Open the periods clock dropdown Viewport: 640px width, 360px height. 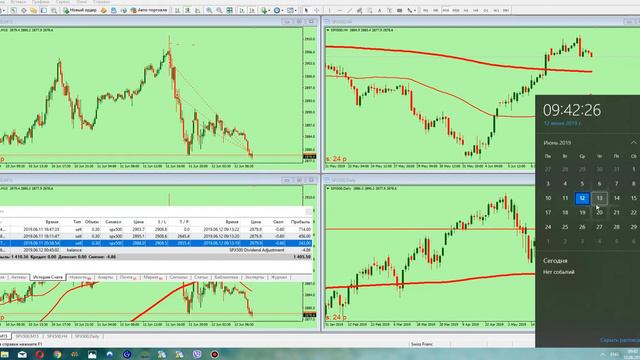(278, 10)
